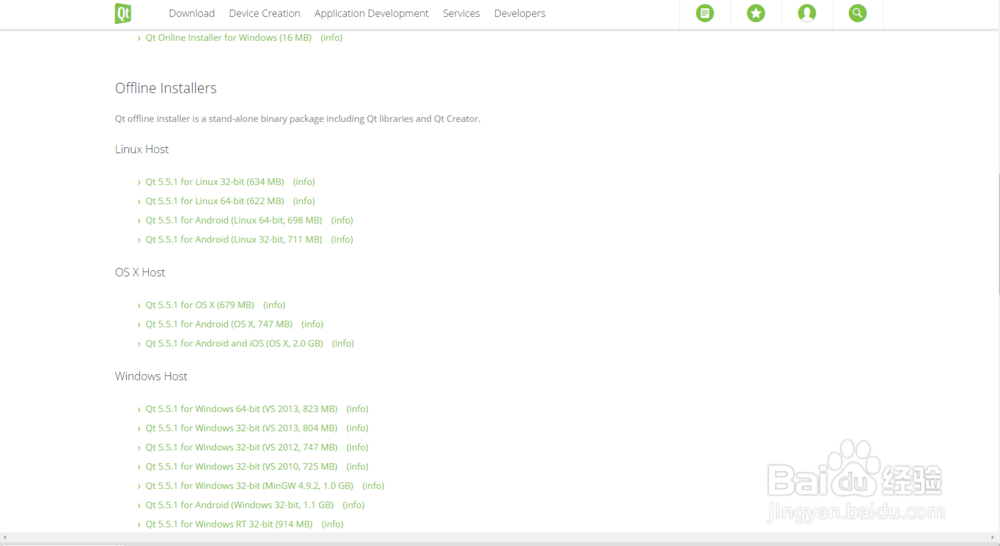This screenshot has height=546, width=1000.
Task: Open info for Windows 32-bit MinGW 4.9.2
Action: 373,485
